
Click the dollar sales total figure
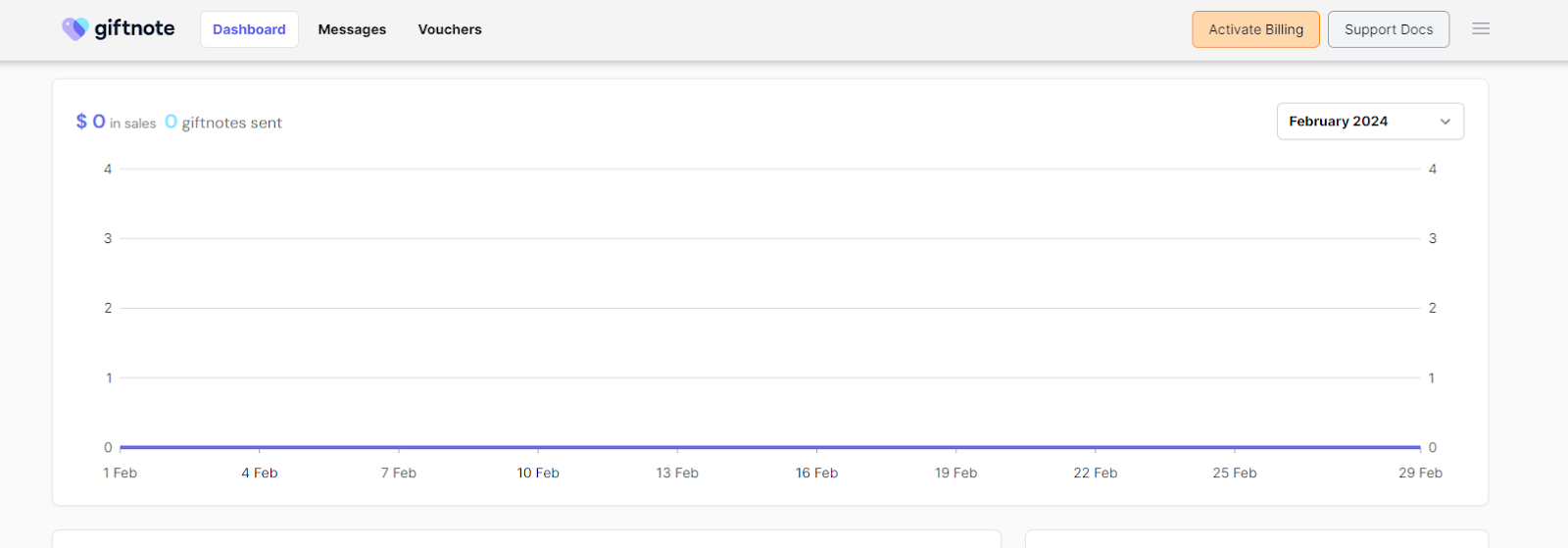click(91, 122)
